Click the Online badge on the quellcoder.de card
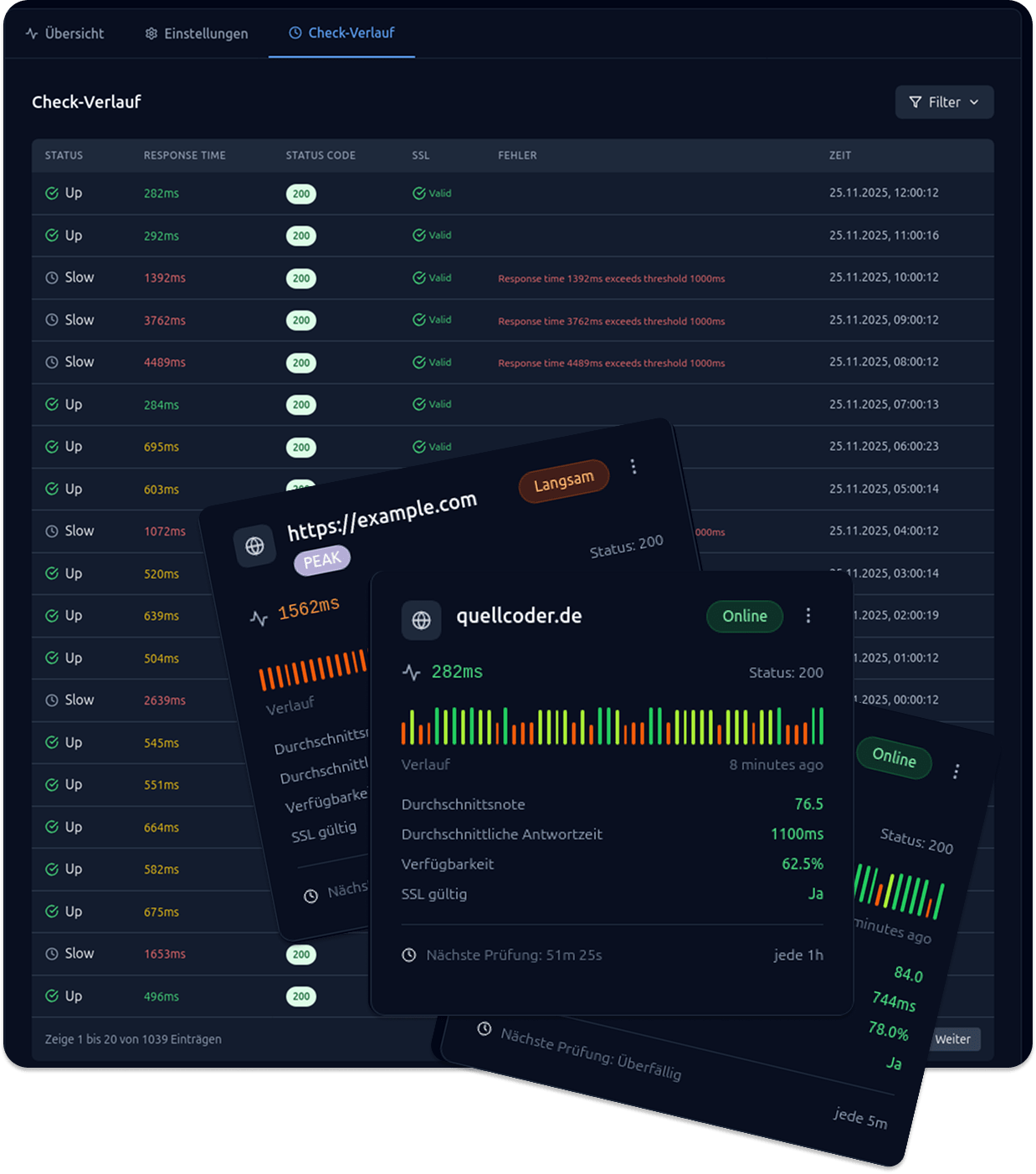Viewport: 1036px width, 1174px height. click(744, 616)
